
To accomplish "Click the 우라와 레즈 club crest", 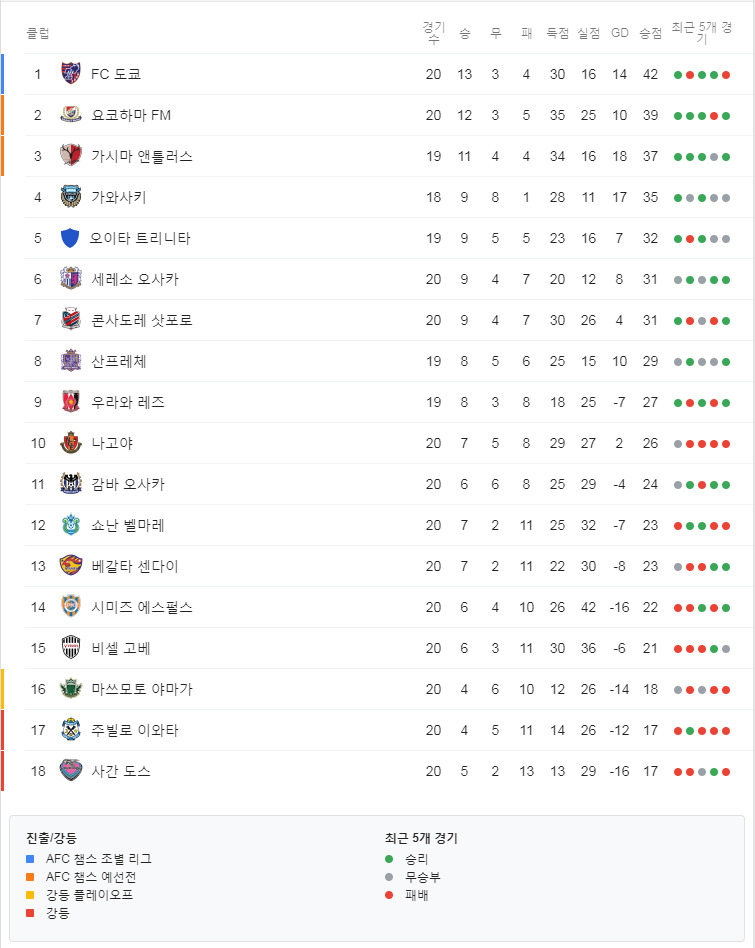I will coord(70,402).
